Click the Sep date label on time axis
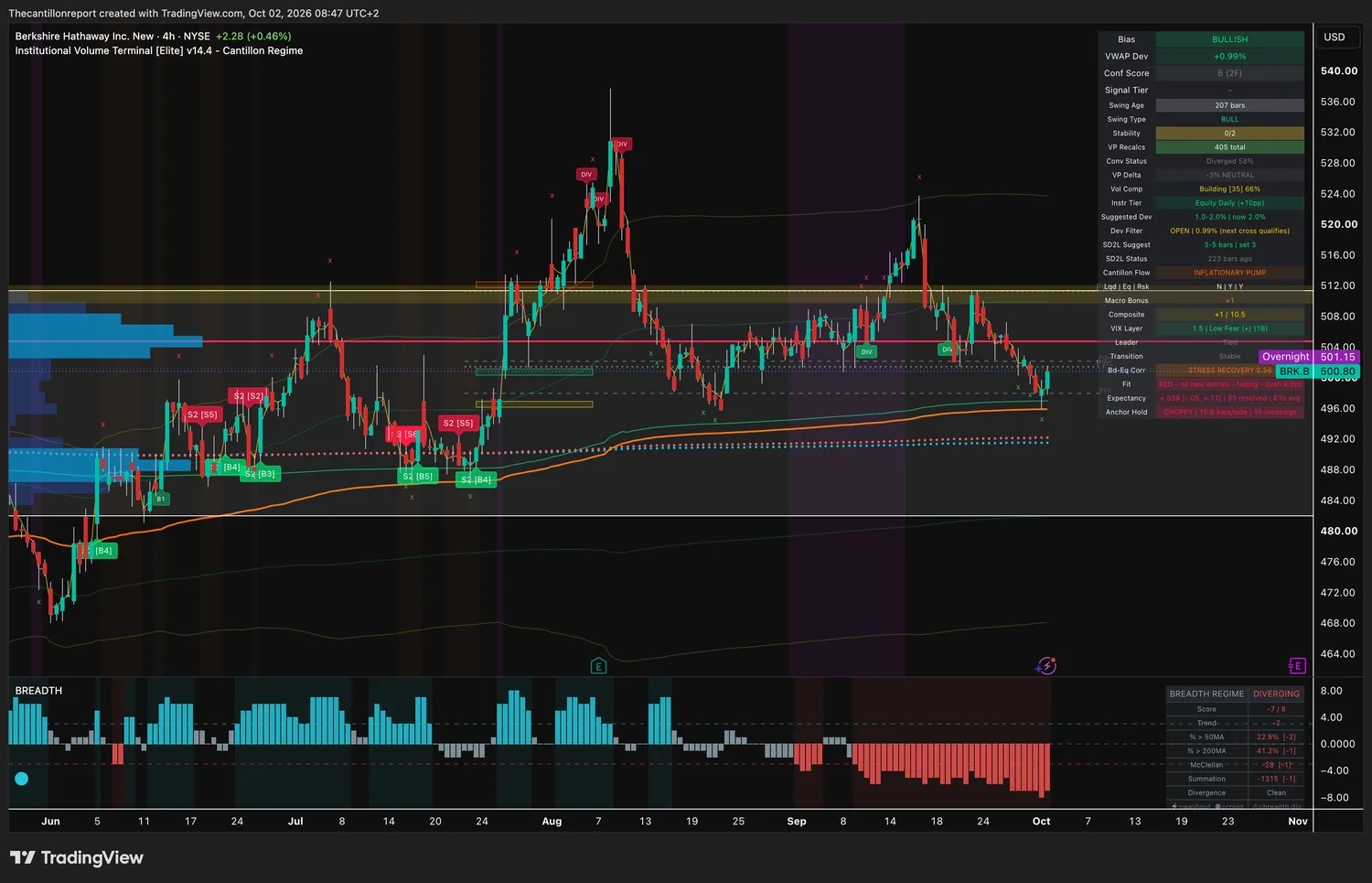Viewport: 1372px width, 883px height. coord(797,822)
